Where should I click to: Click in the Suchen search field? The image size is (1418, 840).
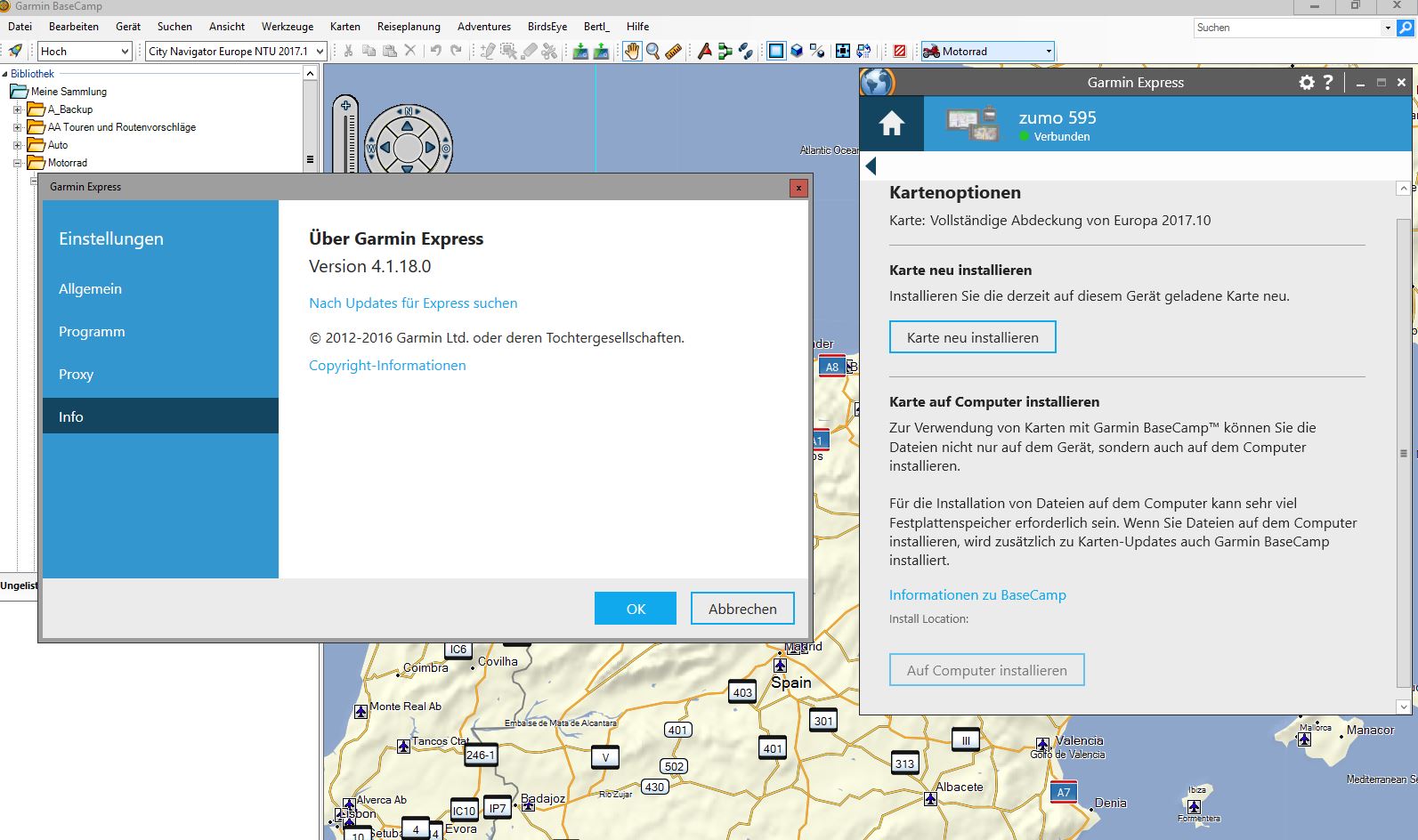1287,28
